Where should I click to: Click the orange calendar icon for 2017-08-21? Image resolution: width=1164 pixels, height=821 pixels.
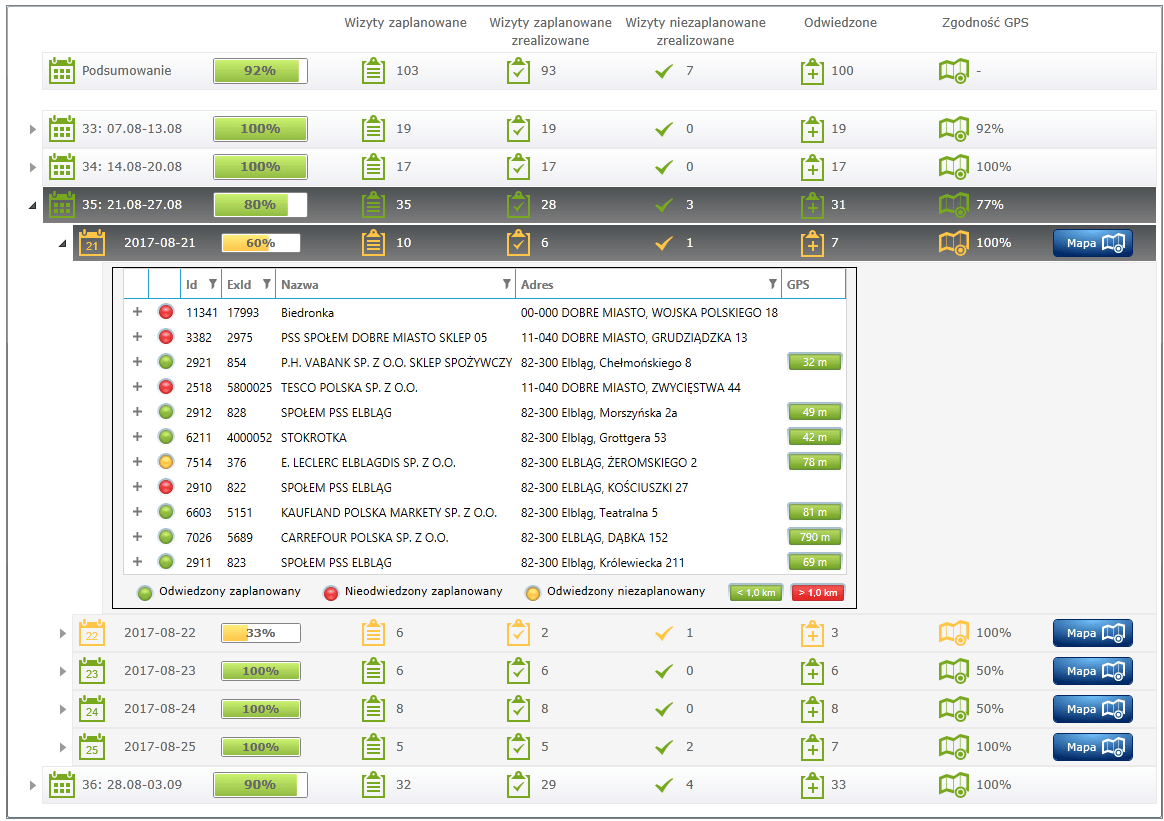[x=92, y=243]
